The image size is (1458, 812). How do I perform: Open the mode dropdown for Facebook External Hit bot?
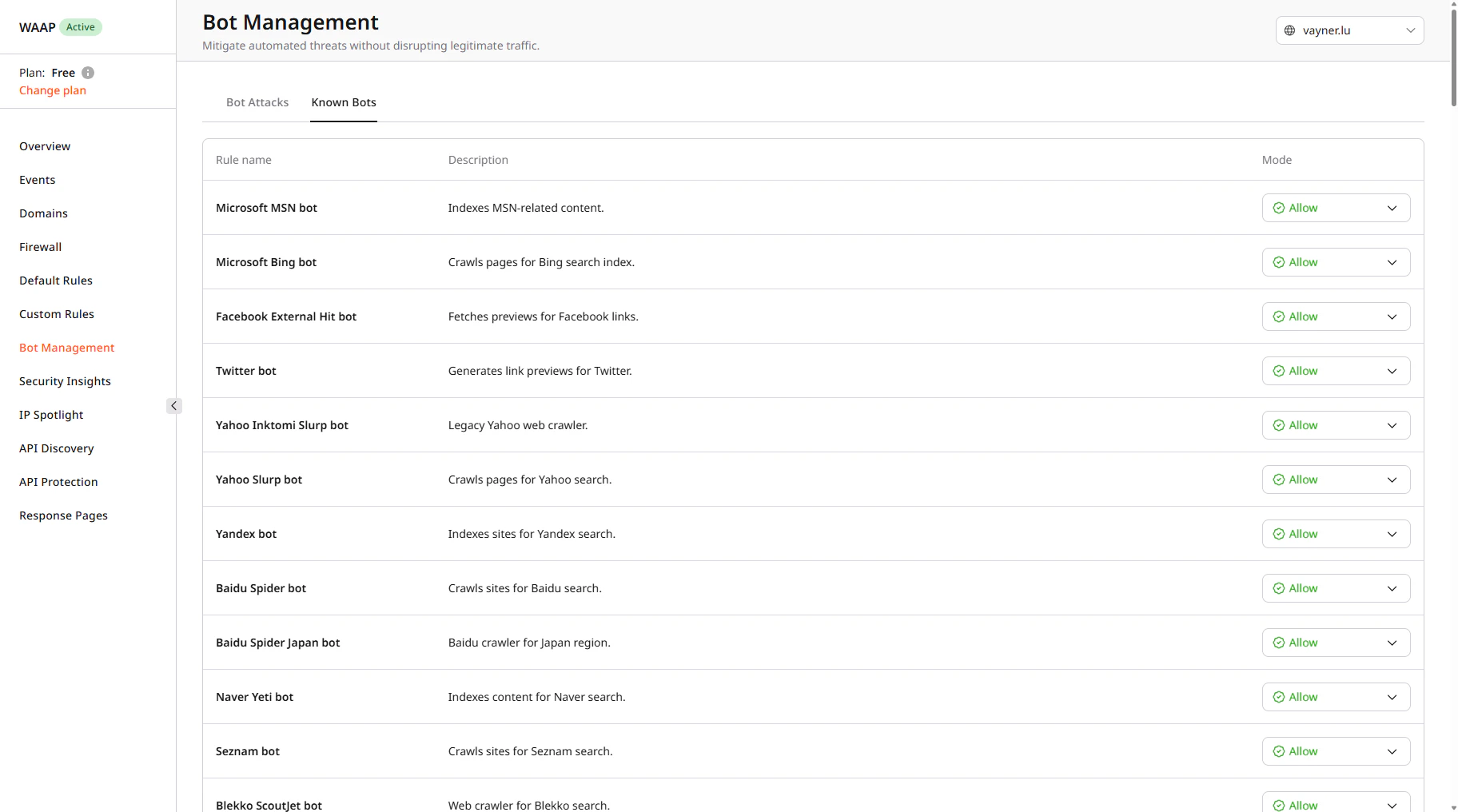pos(1392,316)
